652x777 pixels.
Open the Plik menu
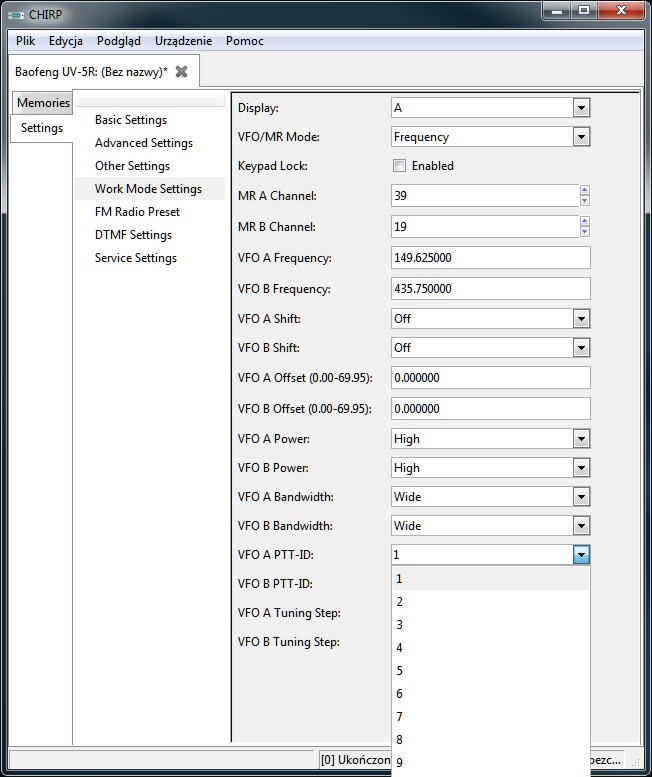coord(25,41)
